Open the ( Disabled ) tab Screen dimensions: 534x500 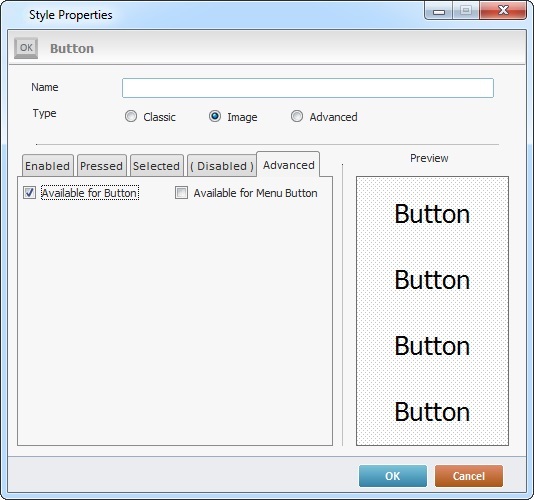(x=222, y=166)
